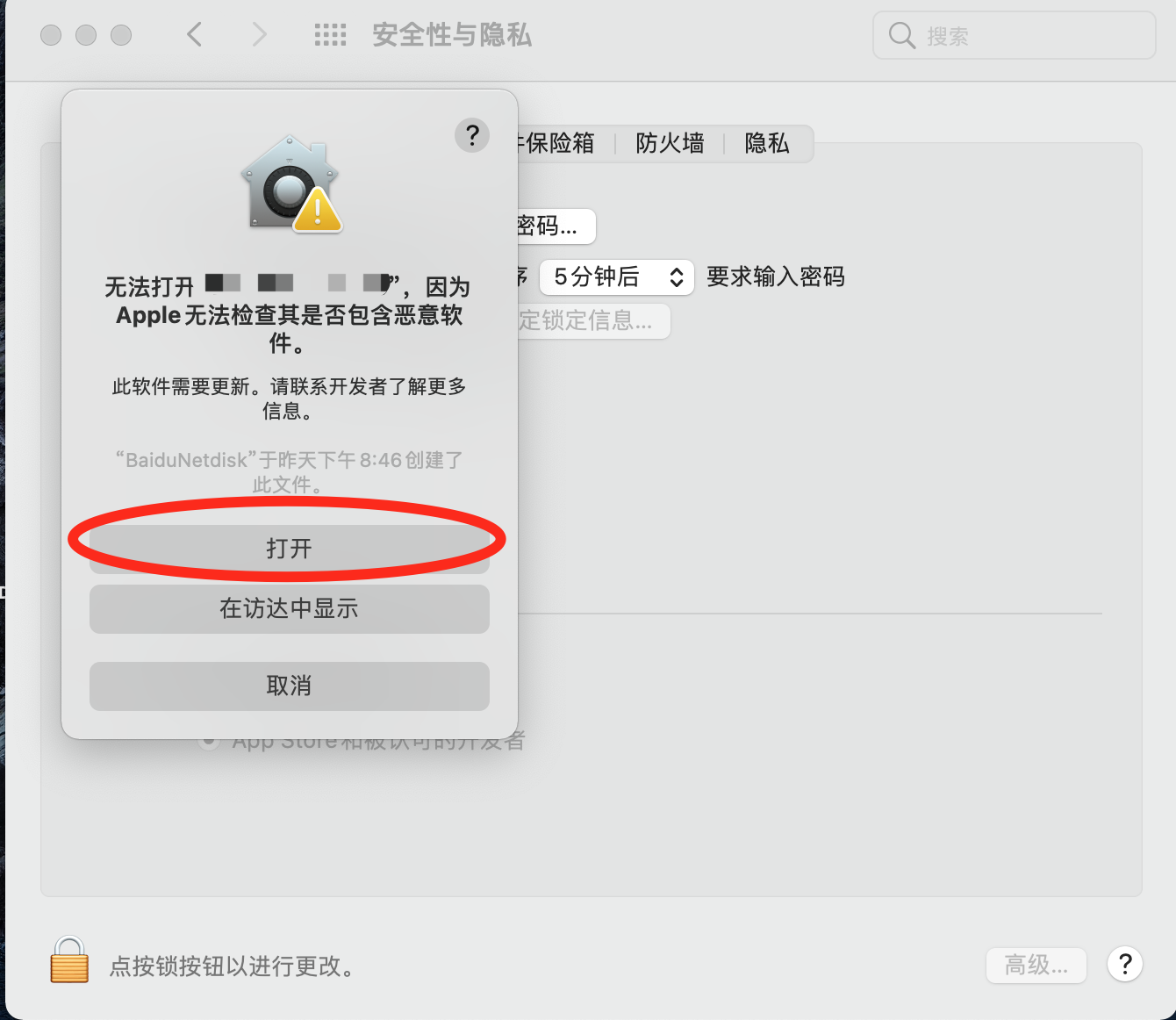Click the Gatekeeper warning icon in dialog
Viewport: 1176px width, 1020px height.
[290, 184]
